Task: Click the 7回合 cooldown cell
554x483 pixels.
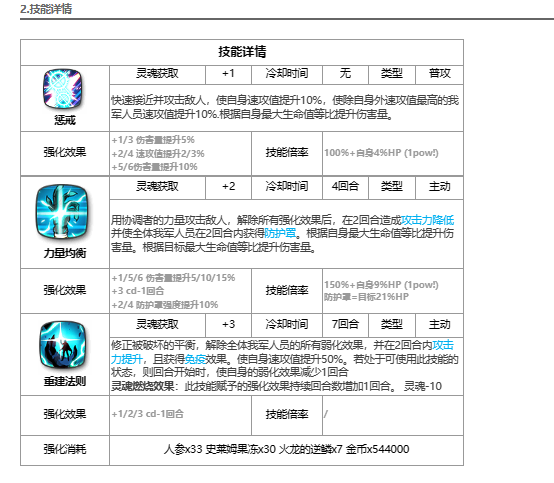Action: tap(345, 324)
